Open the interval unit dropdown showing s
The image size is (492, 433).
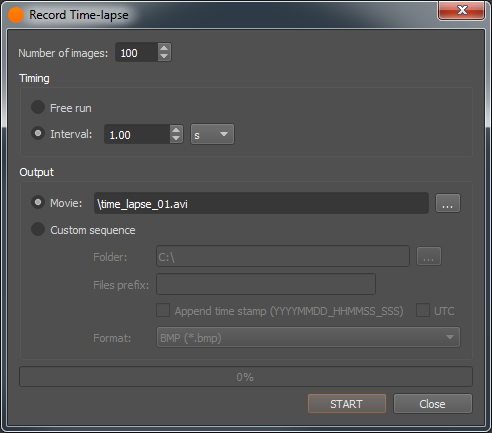click(x=212, y=134)
